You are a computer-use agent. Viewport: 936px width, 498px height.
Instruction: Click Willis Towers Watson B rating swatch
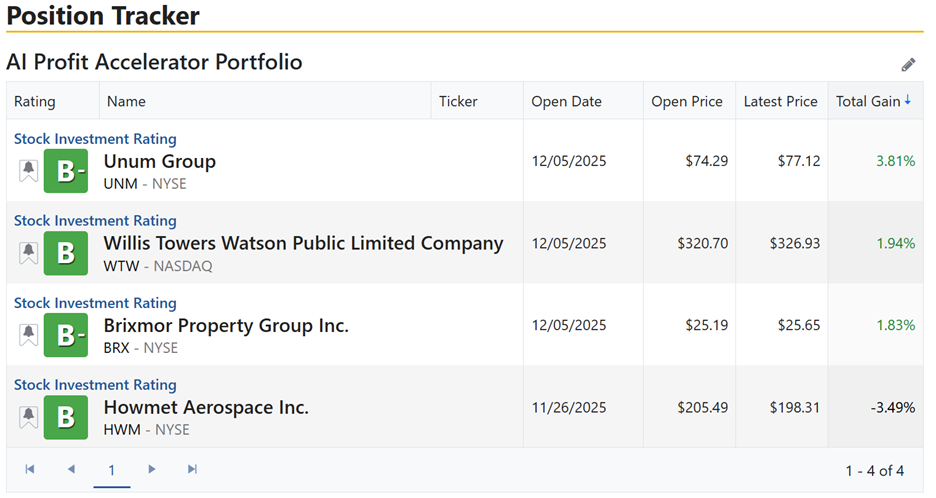point(66,254)
